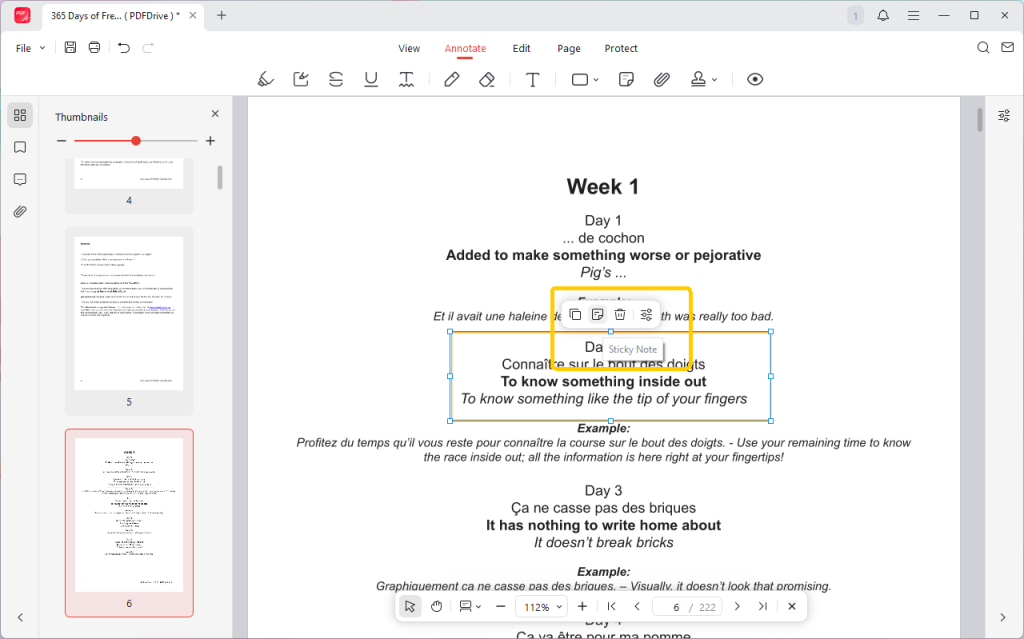Open the Protect tab
The height and width of the screenshot is (639, 1024).
621,48
